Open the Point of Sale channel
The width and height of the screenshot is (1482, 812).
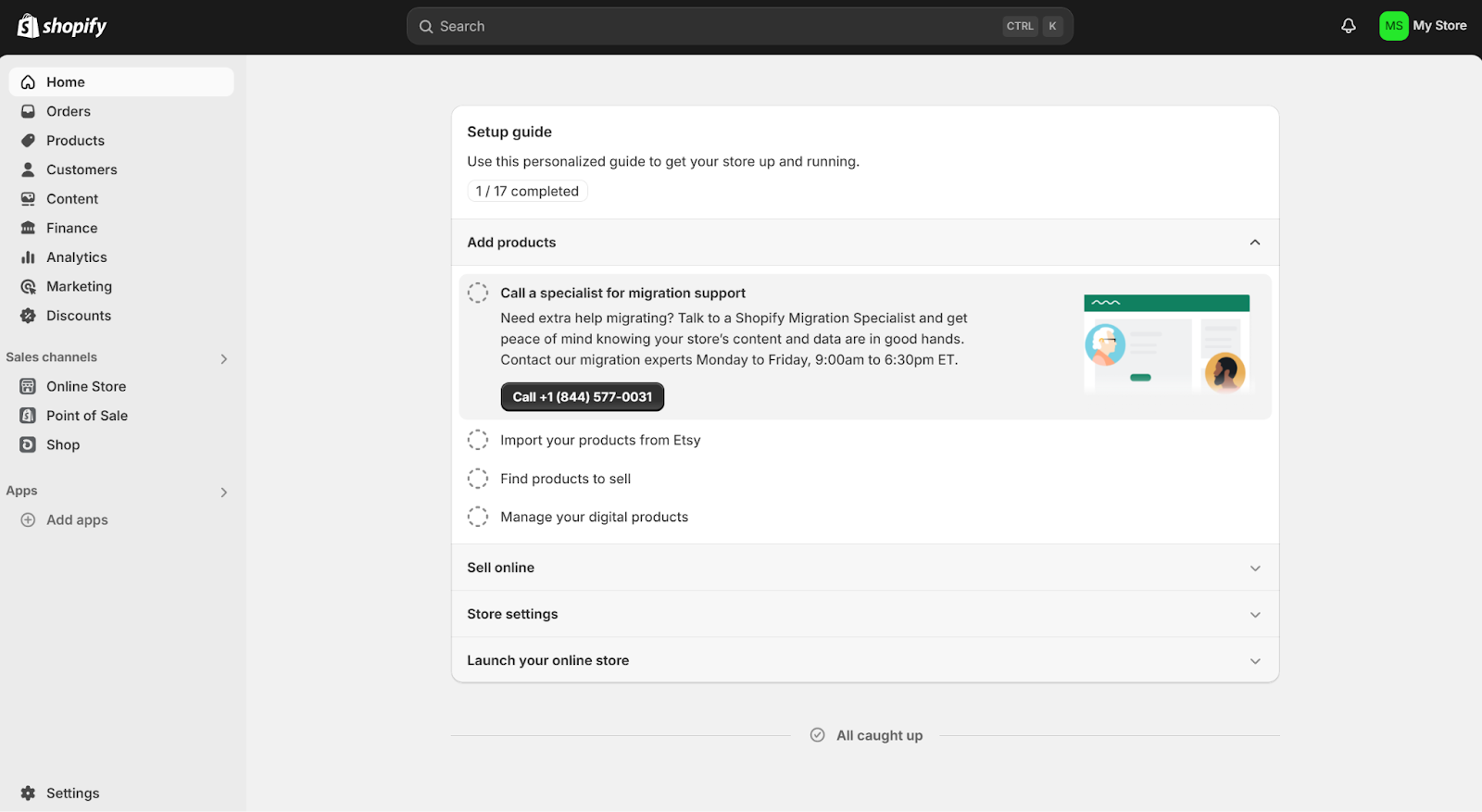86,415
